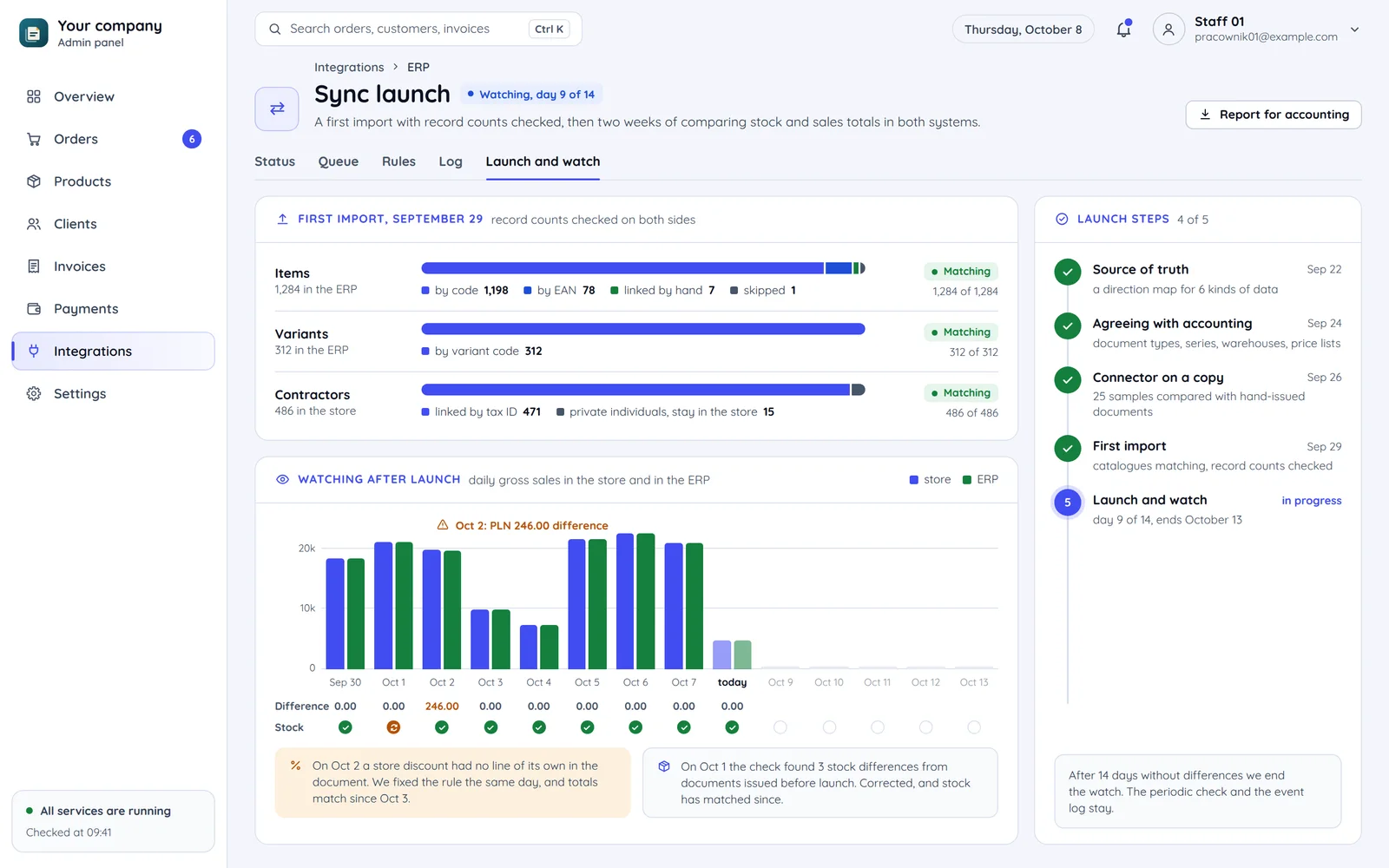This screenshot has height=868, width=1389.
Task: Select the Products box icon
Action: coord(34,181)
